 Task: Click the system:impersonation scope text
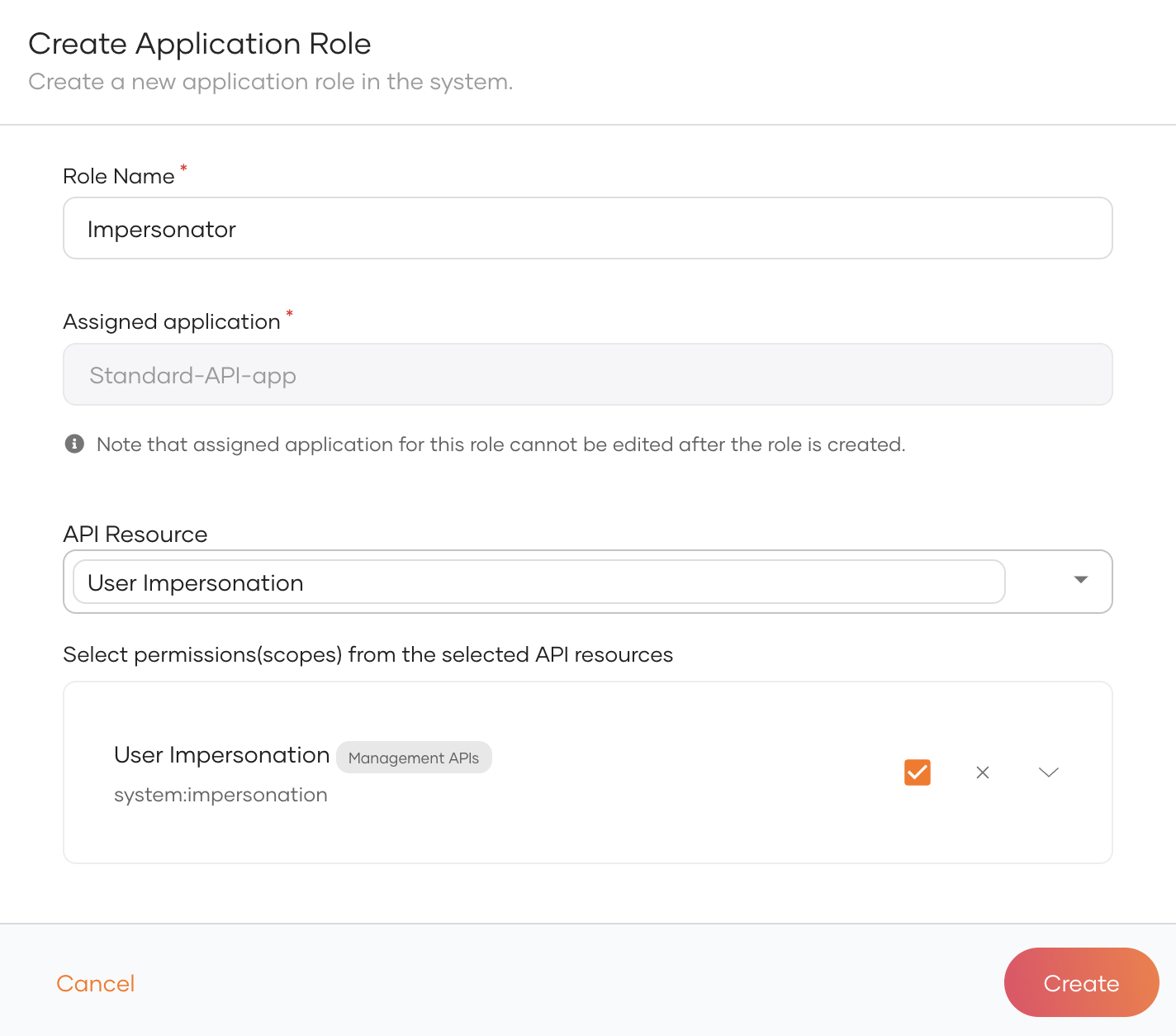[x=220, y=795]
